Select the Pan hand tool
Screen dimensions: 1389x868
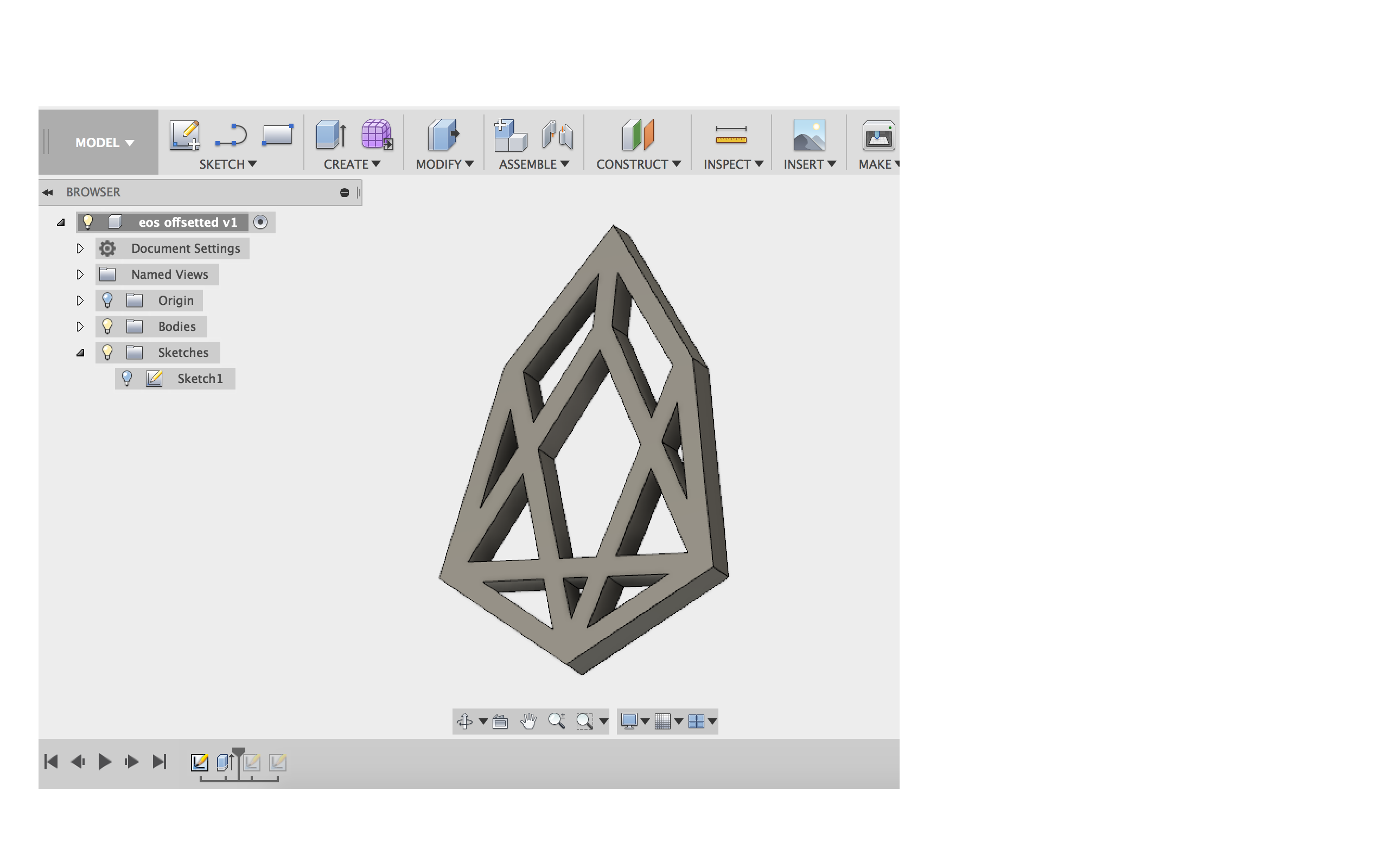pos(528,721)
